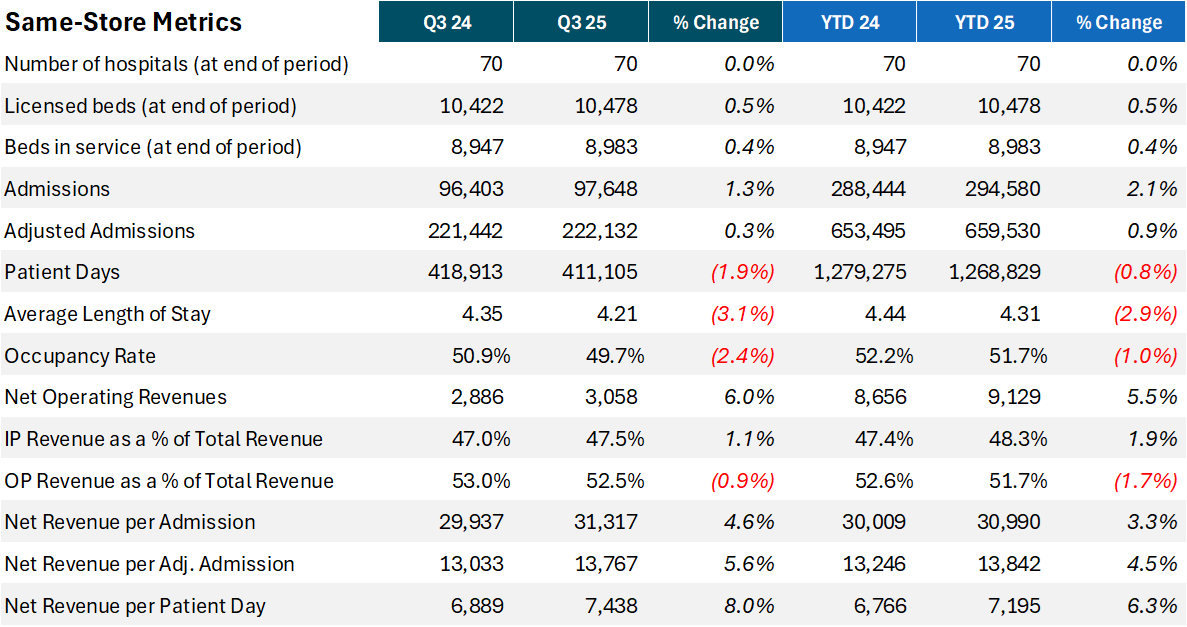This screenshot has height=627, width=1187.
Task: Select the YTD 24 column header
Action: pyautogui.click(x=849, y=22)
